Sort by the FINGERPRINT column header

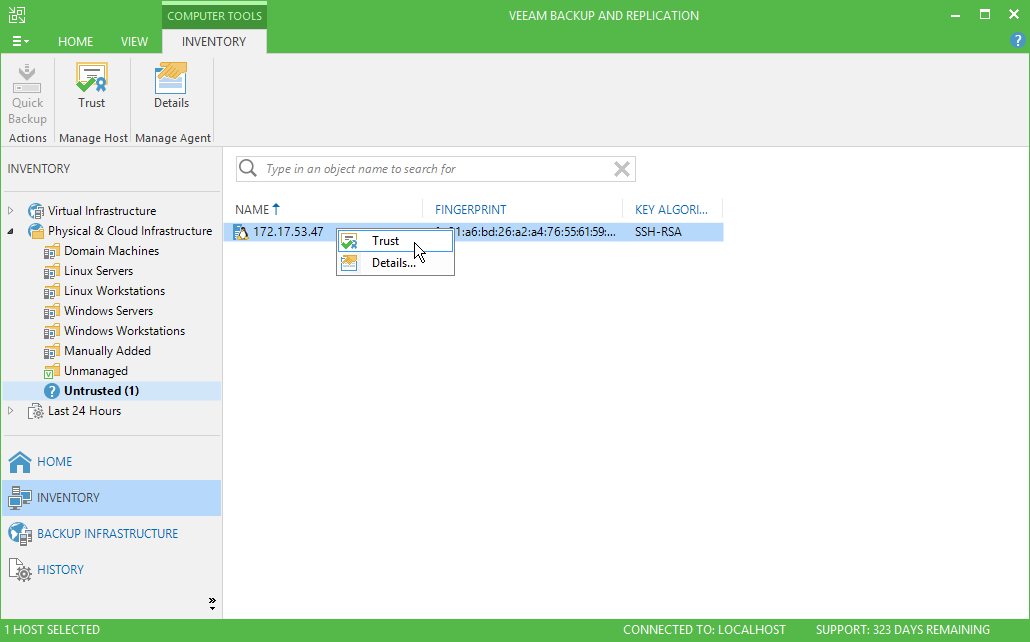470,210
